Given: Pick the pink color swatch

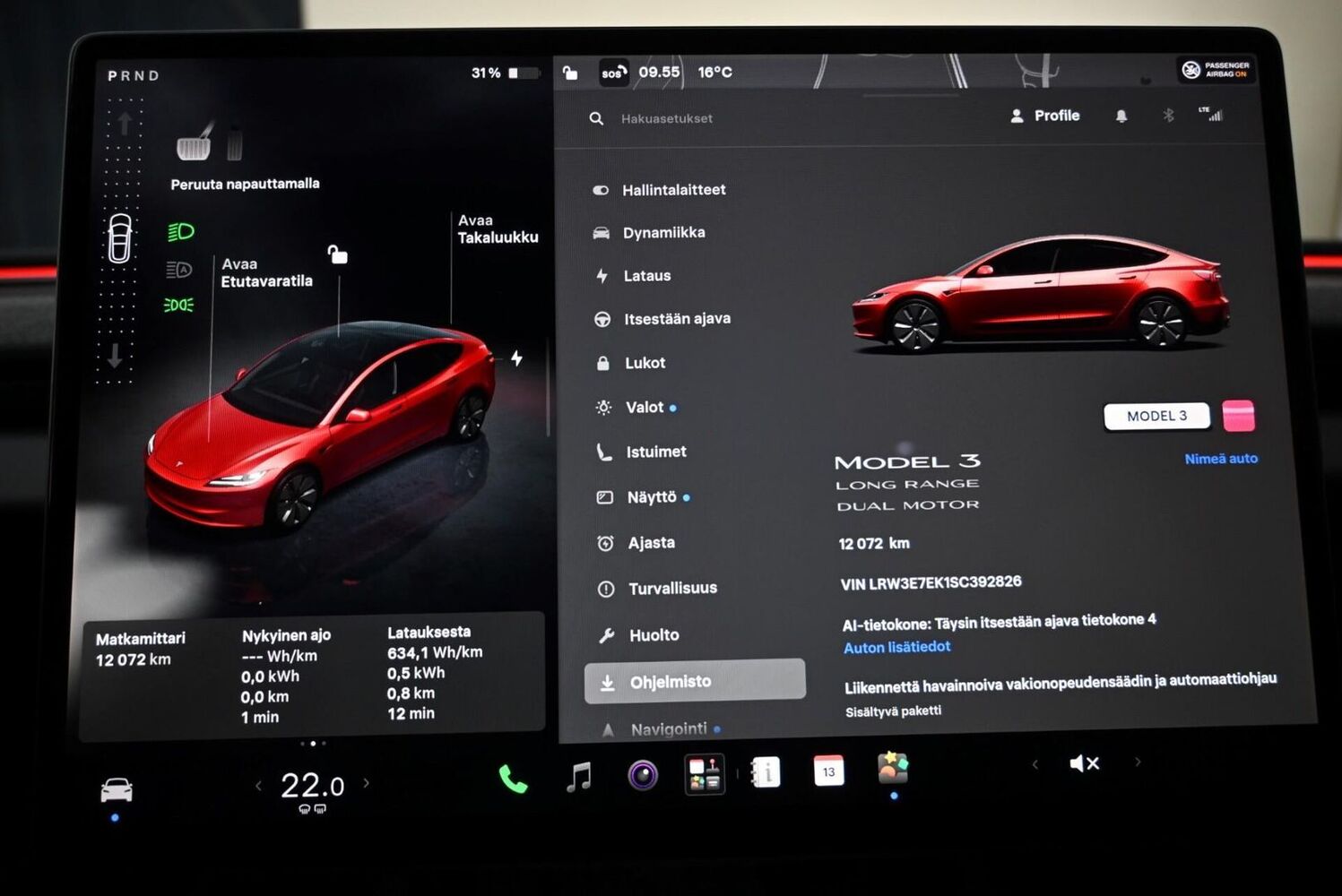Looking at the screenshot, I should 1238,416.
